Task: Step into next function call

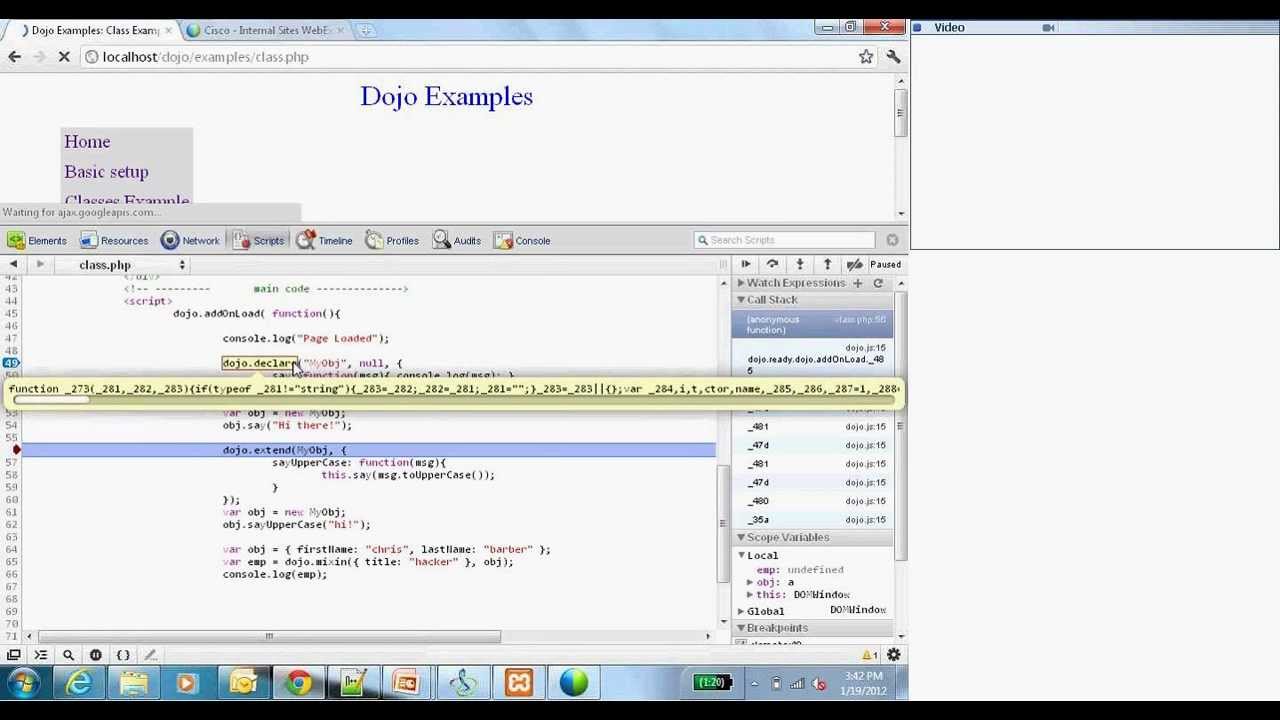Action: pos(799,265)
